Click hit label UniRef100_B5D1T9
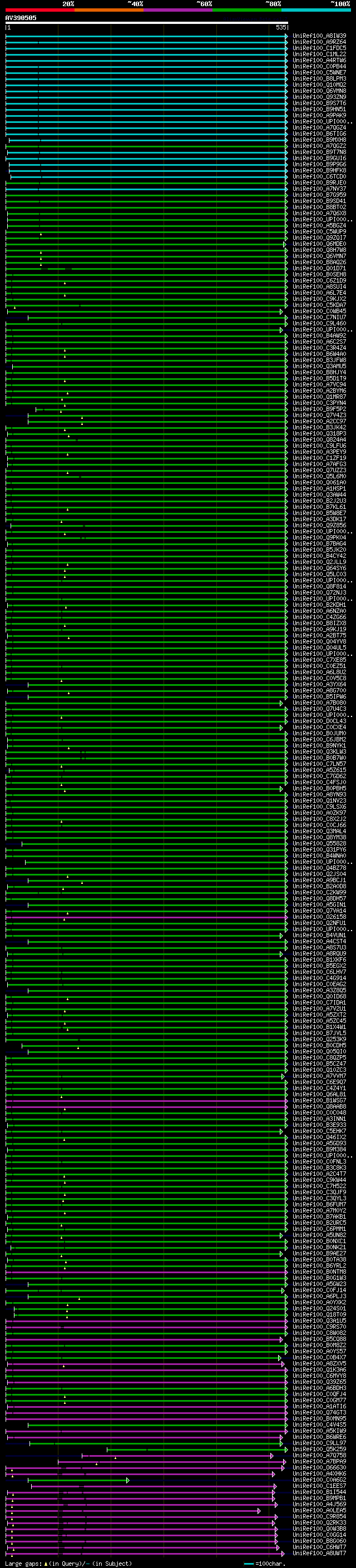Screen dimensions: 356x1568 click(319, 379)
